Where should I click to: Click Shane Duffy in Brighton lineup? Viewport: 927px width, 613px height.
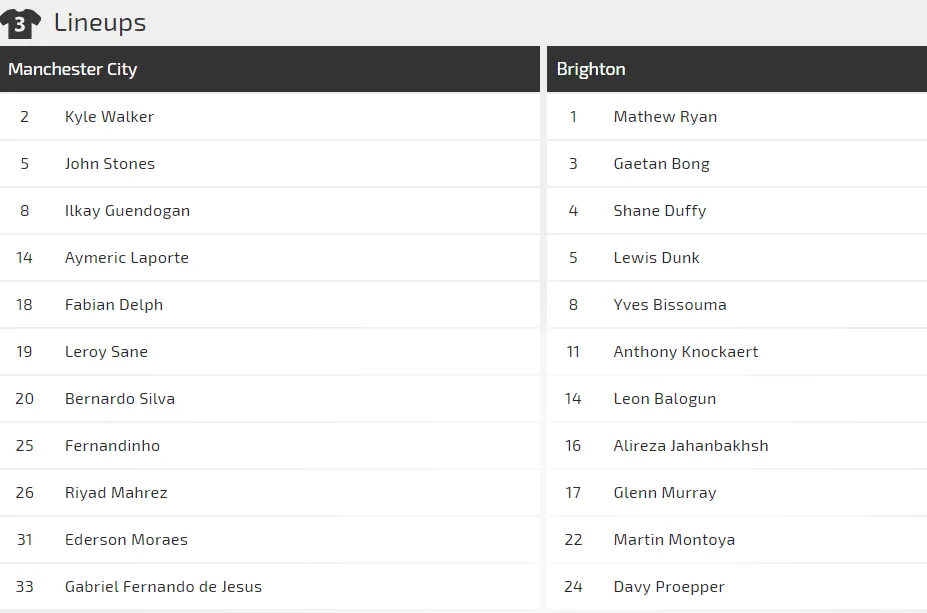659,211
